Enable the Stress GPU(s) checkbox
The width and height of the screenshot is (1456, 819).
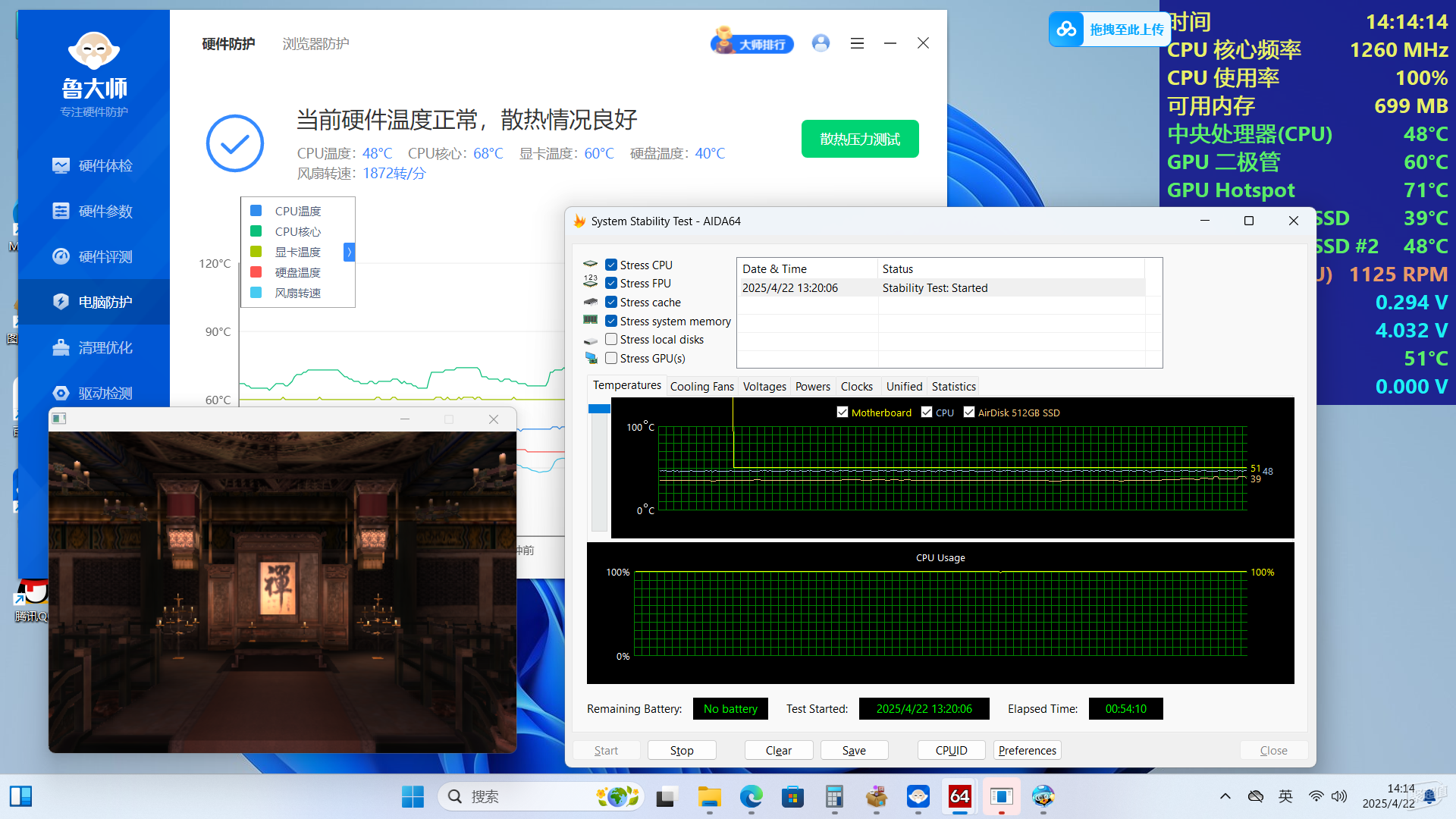611,358
